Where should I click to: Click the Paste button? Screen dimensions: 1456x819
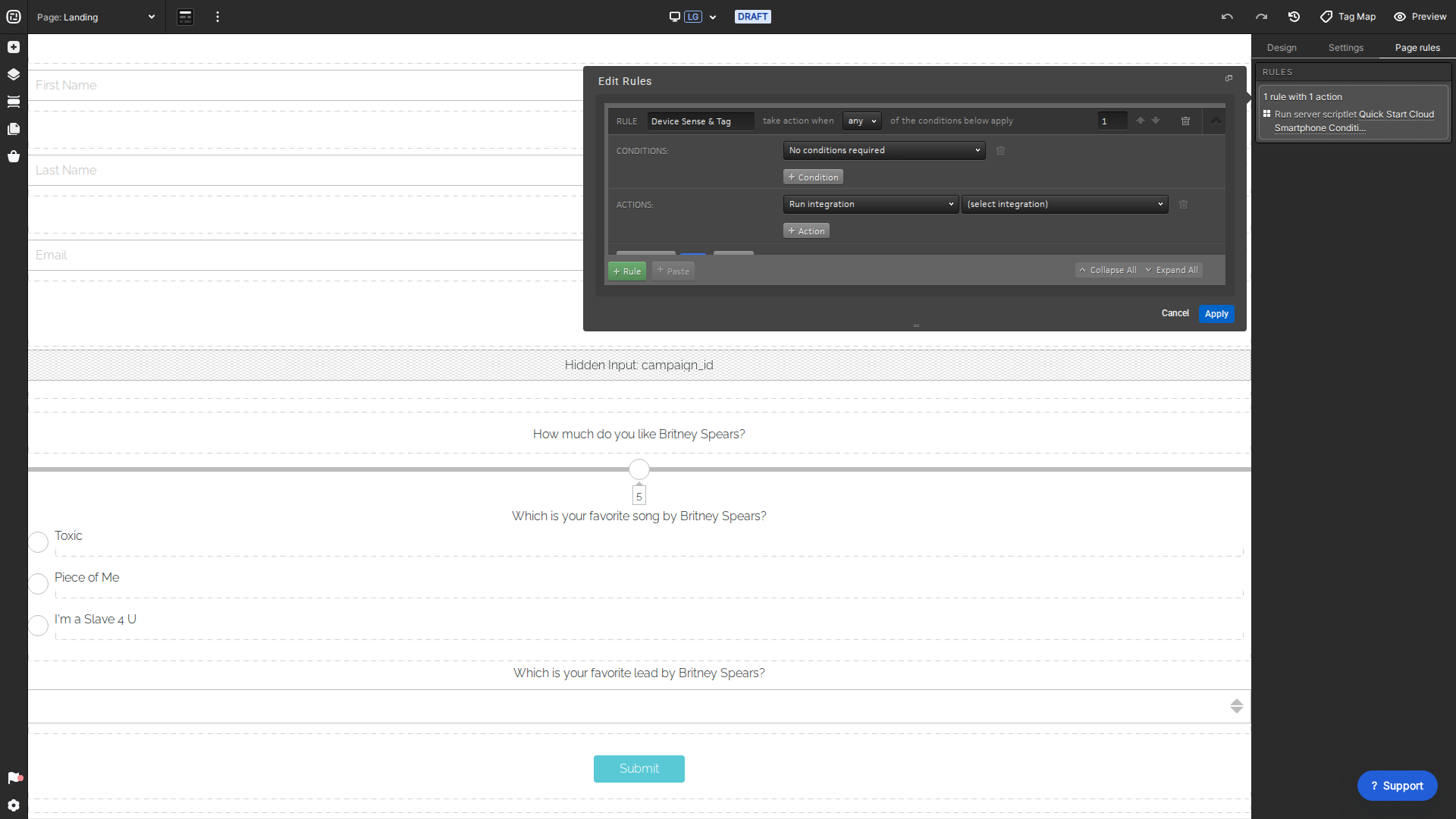pos(673,271)
